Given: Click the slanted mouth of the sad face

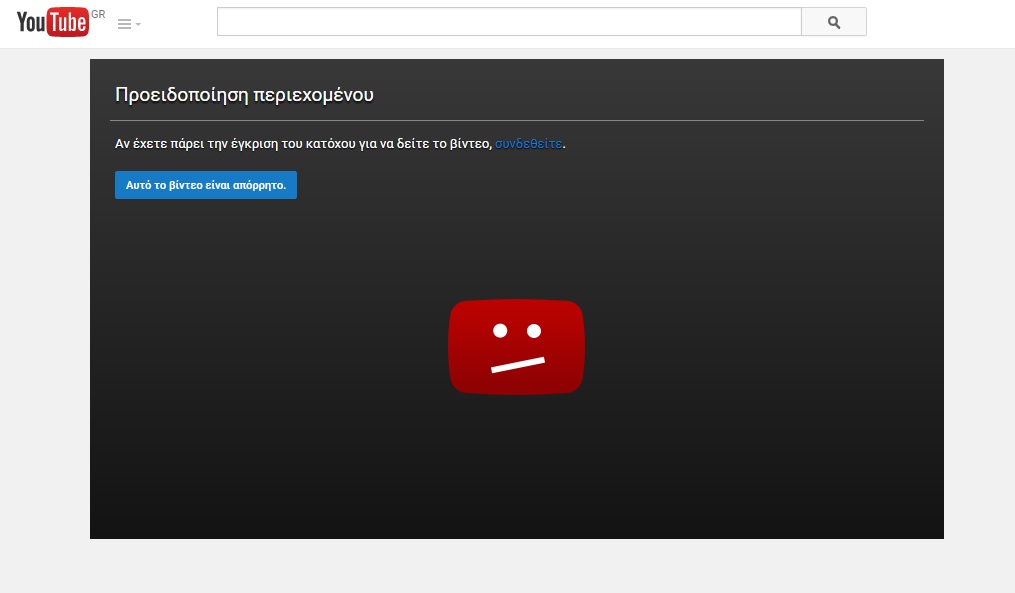Looking at the screenshot, I should pyautogui.click(x=517, y=365).
